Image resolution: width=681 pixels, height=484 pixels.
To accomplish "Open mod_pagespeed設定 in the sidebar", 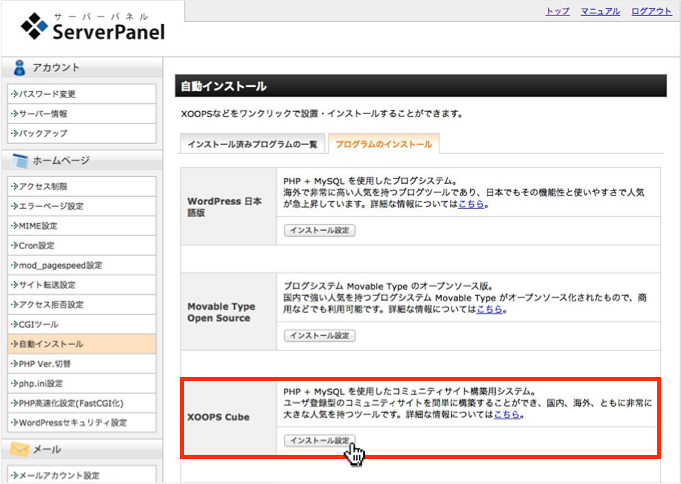I will click(x=82, y=265).
